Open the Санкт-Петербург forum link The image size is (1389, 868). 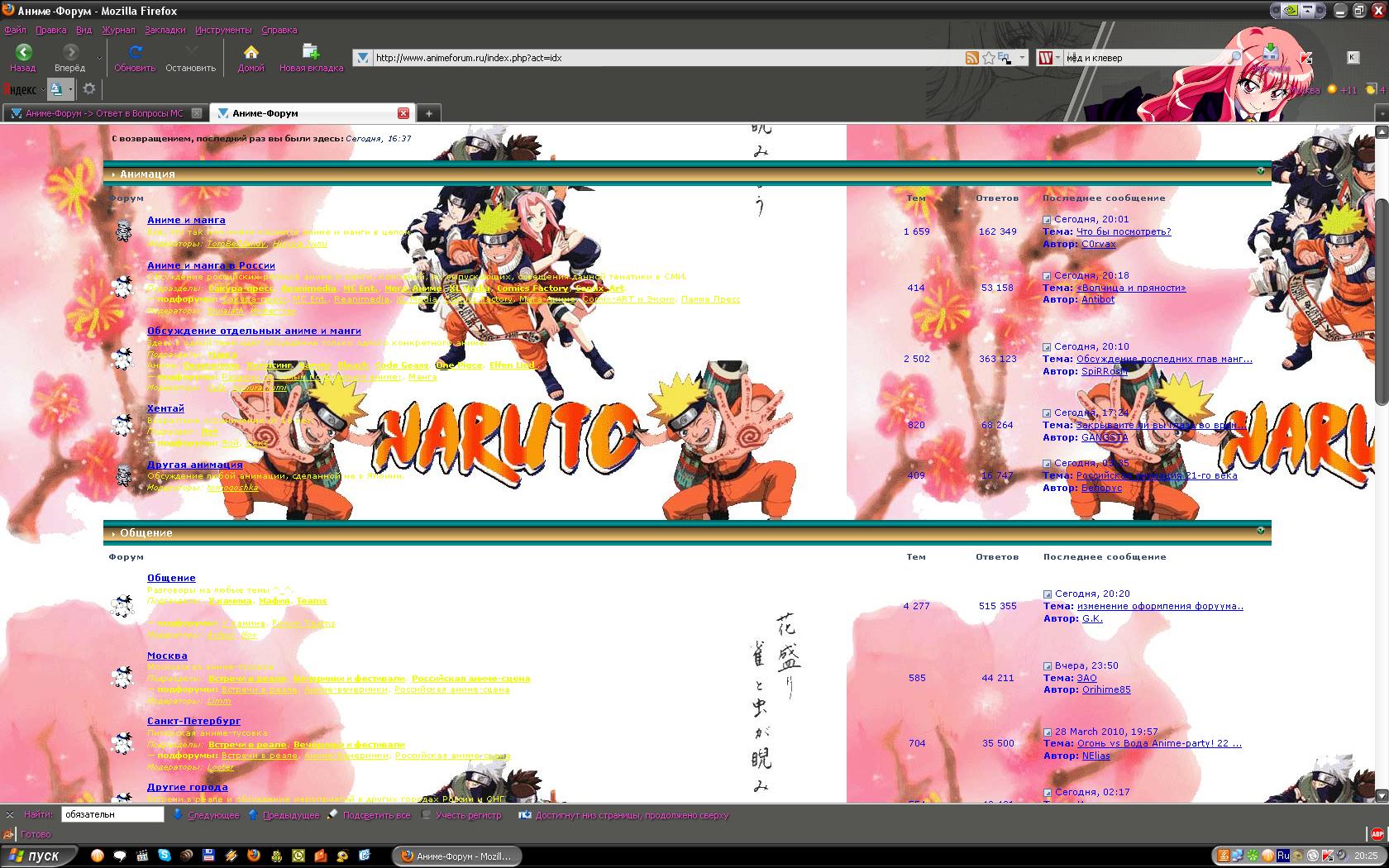click(x=193, y=721)
